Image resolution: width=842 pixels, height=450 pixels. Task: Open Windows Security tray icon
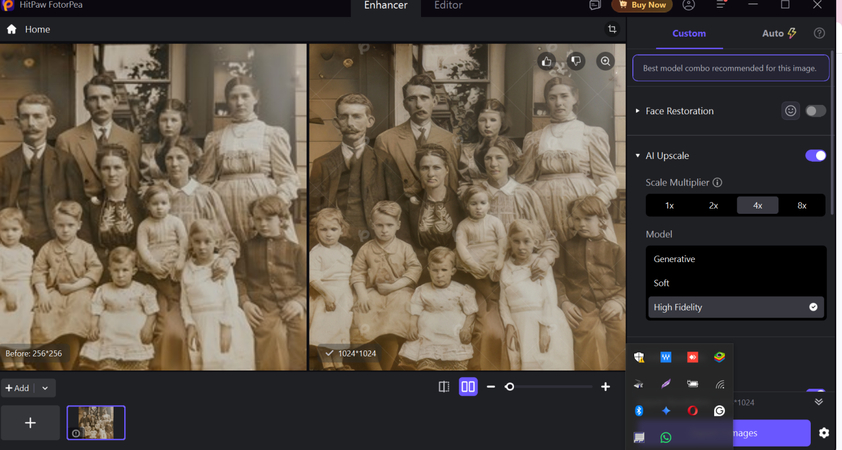pyautogui.click(x=639, y=357)
